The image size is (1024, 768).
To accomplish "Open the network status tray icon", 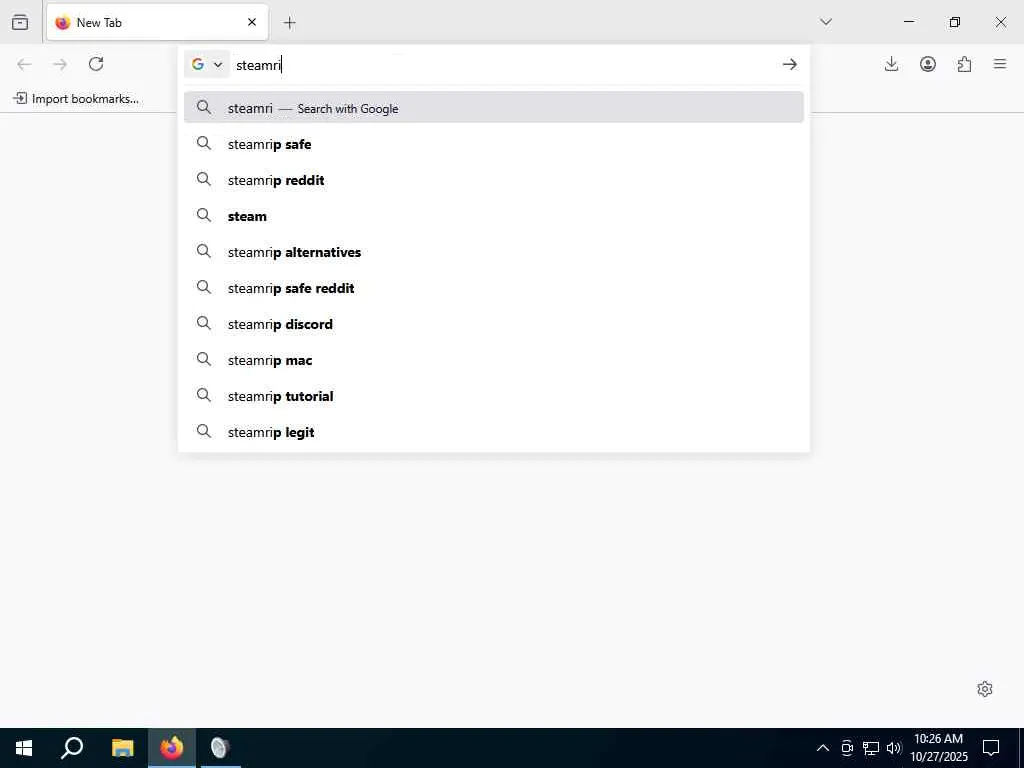I will tap(871, 748).
